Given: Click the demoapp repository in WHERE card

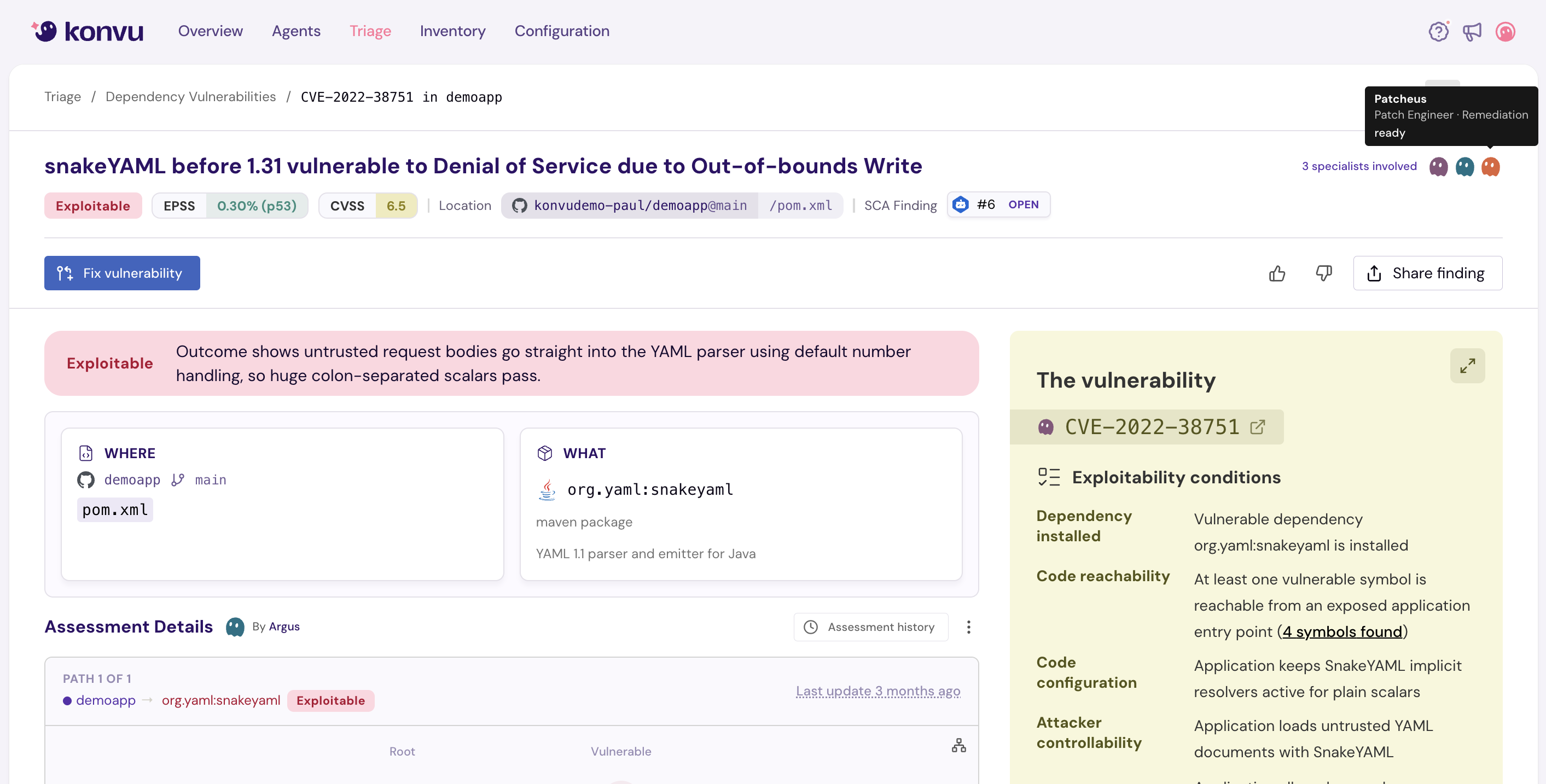Looking at the screenshot, I should [132, 480].
